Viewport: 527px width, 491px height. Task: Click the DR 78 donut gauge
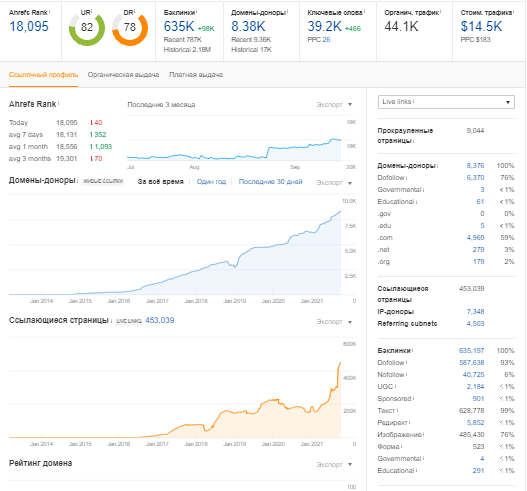[130, 28]
